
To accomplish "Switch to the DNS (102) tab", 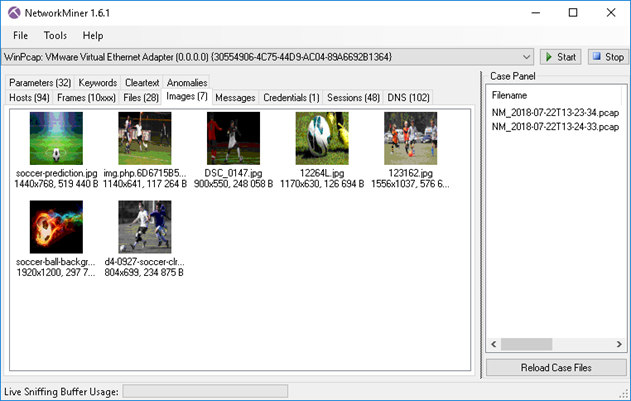I will click(x=408, y=97).
